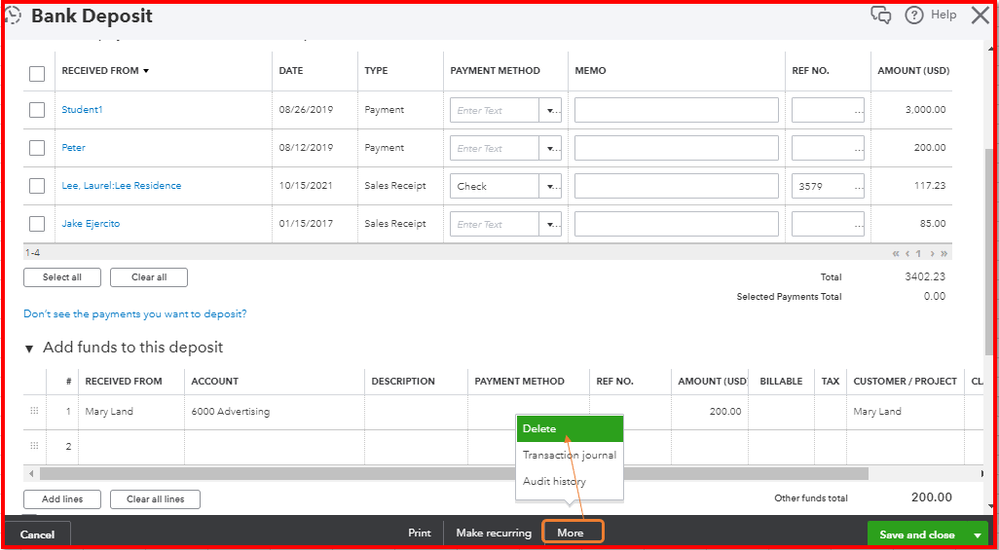Open payment method dropdown for Peter
Image resolution: width=999 pixels, height=550 pixels.
550,148
